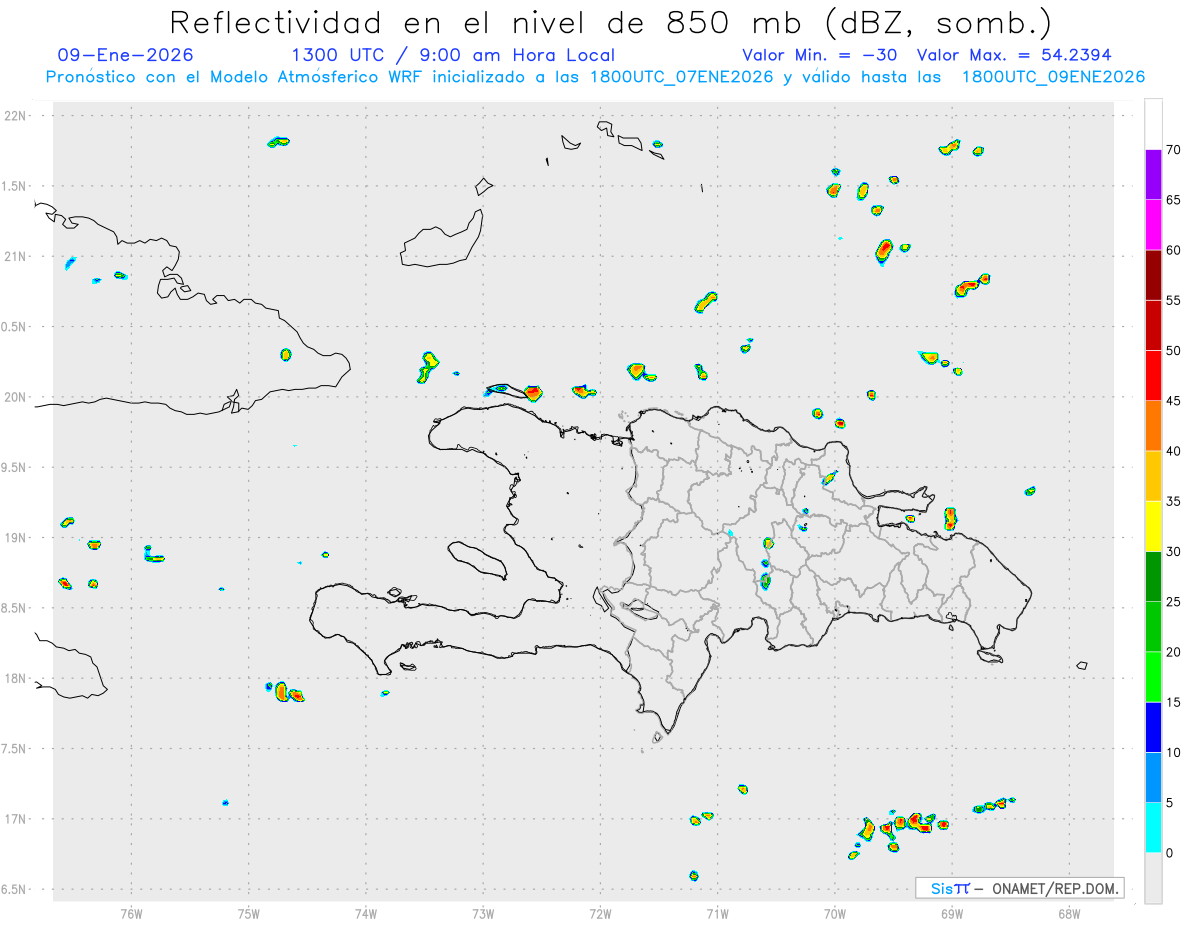Click the purple 65–70 dBZ colorbar segment

click(x=1153, y=174)
